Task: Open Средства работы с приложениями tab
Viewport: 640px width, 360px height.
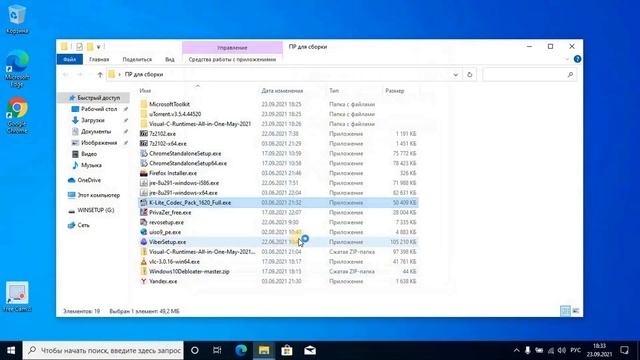Action: (232, 60)
